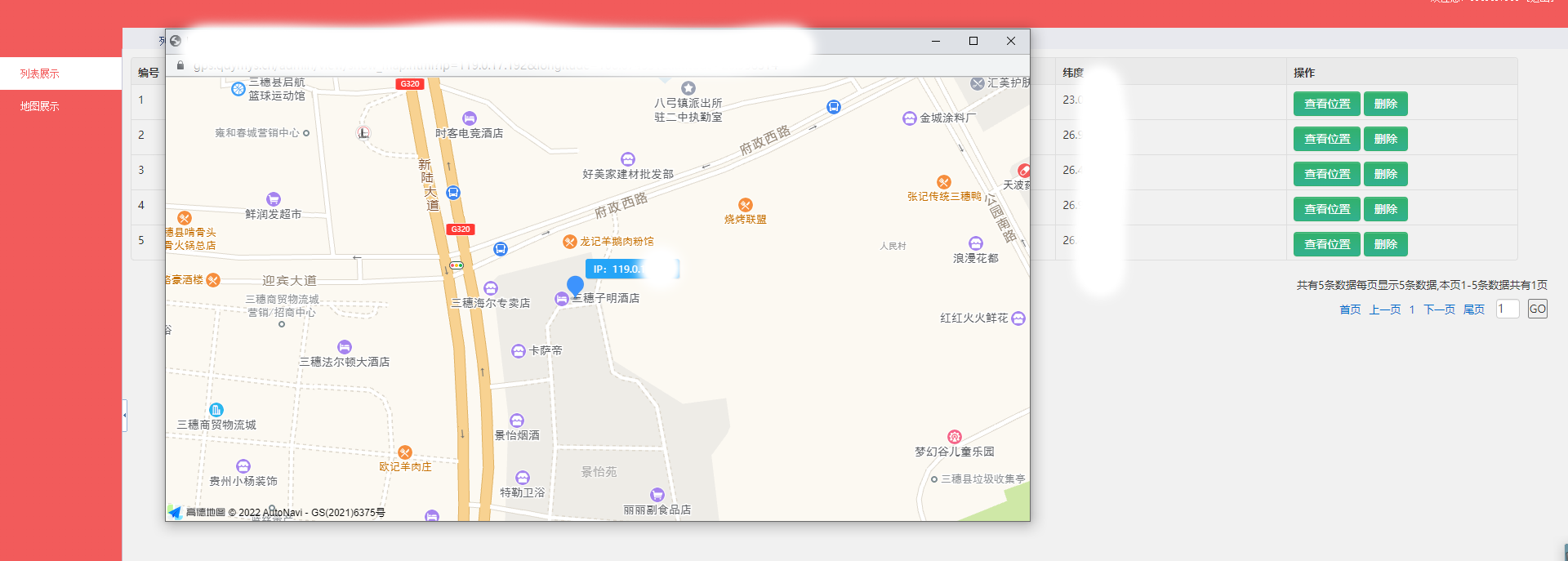Click the GO pagination button

1538,309
